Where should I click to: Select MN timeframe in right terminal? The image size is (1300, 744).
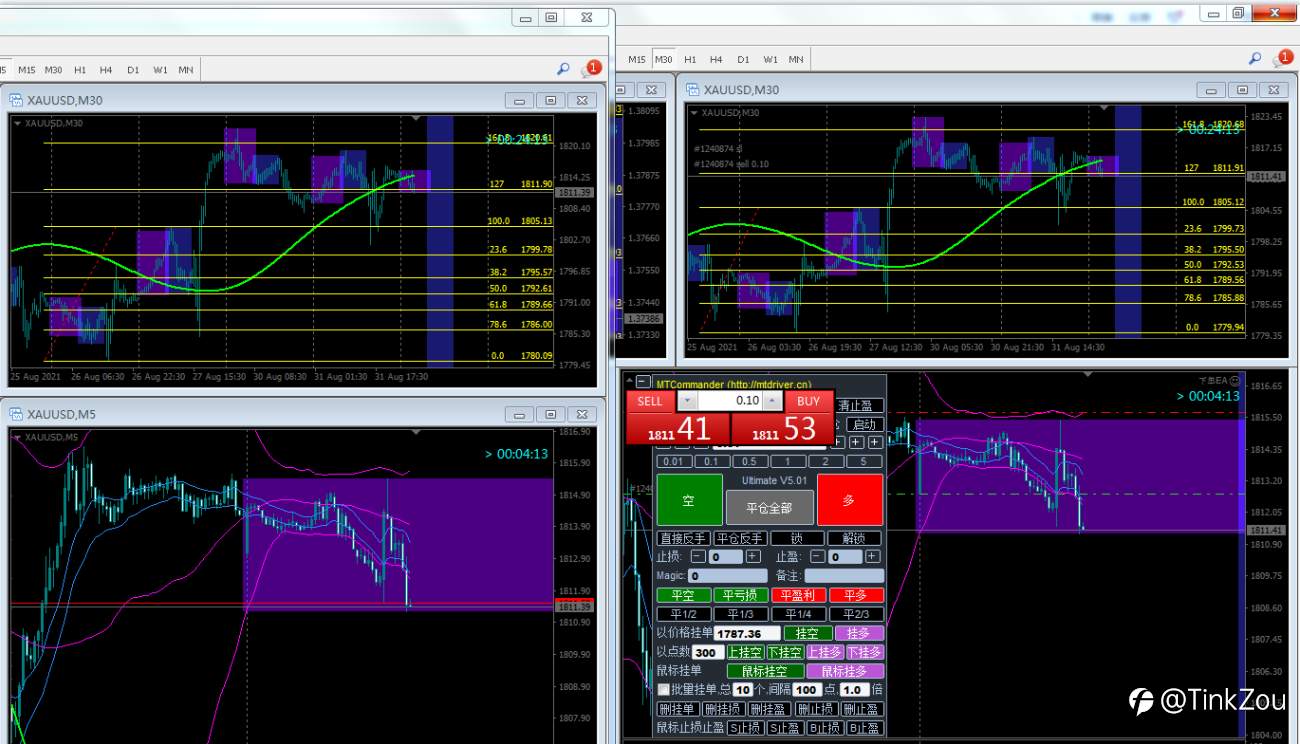point(796,60)
